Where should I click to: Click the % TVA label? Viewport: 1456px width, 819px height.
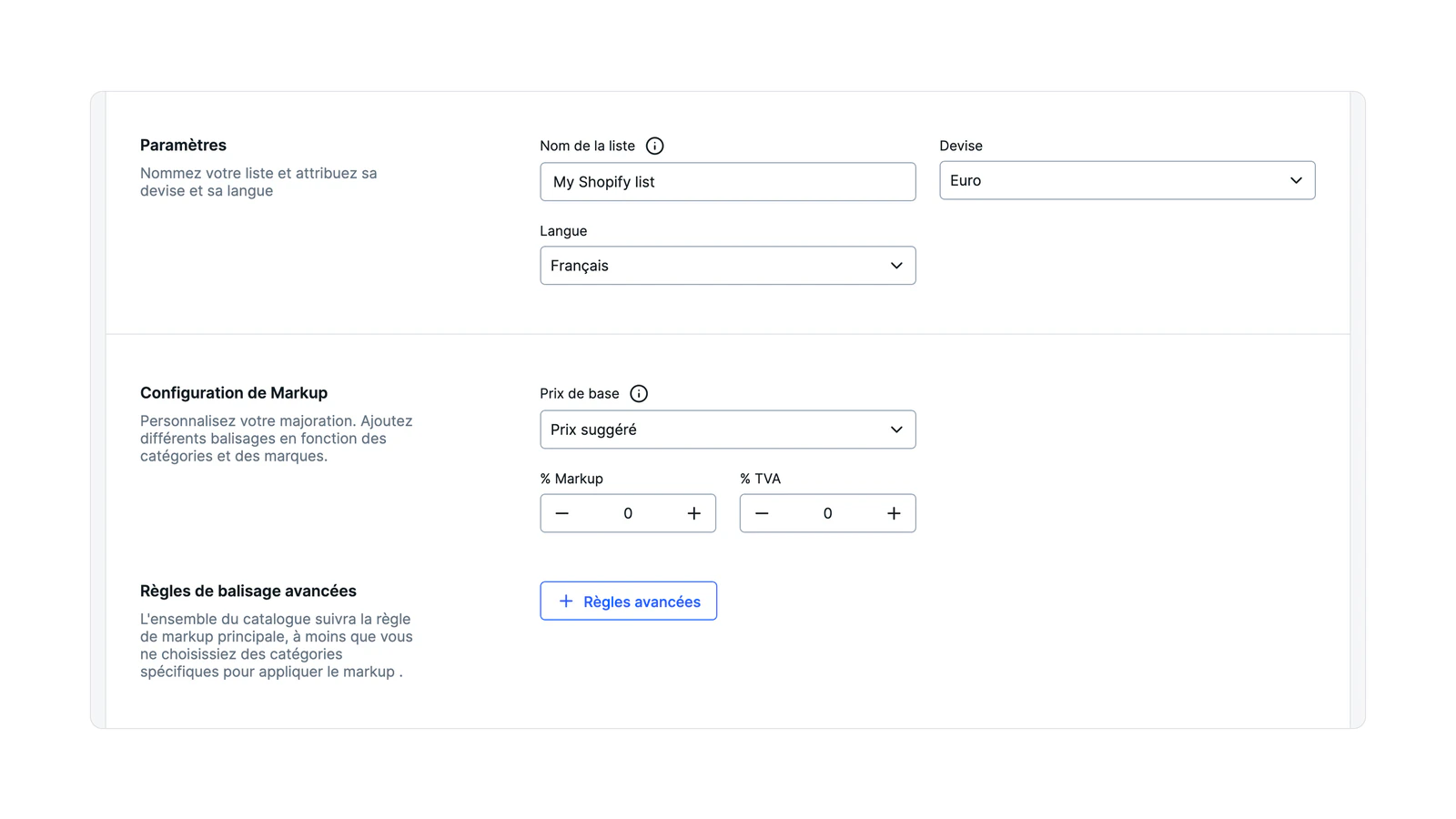pyautogui.click(x=760, y=479)
